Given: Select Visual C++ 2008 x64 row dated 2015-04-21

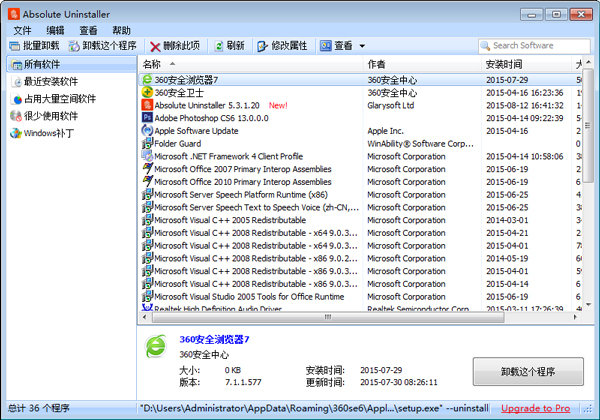Looking at the screenshot, I should [x=360, y=233].
